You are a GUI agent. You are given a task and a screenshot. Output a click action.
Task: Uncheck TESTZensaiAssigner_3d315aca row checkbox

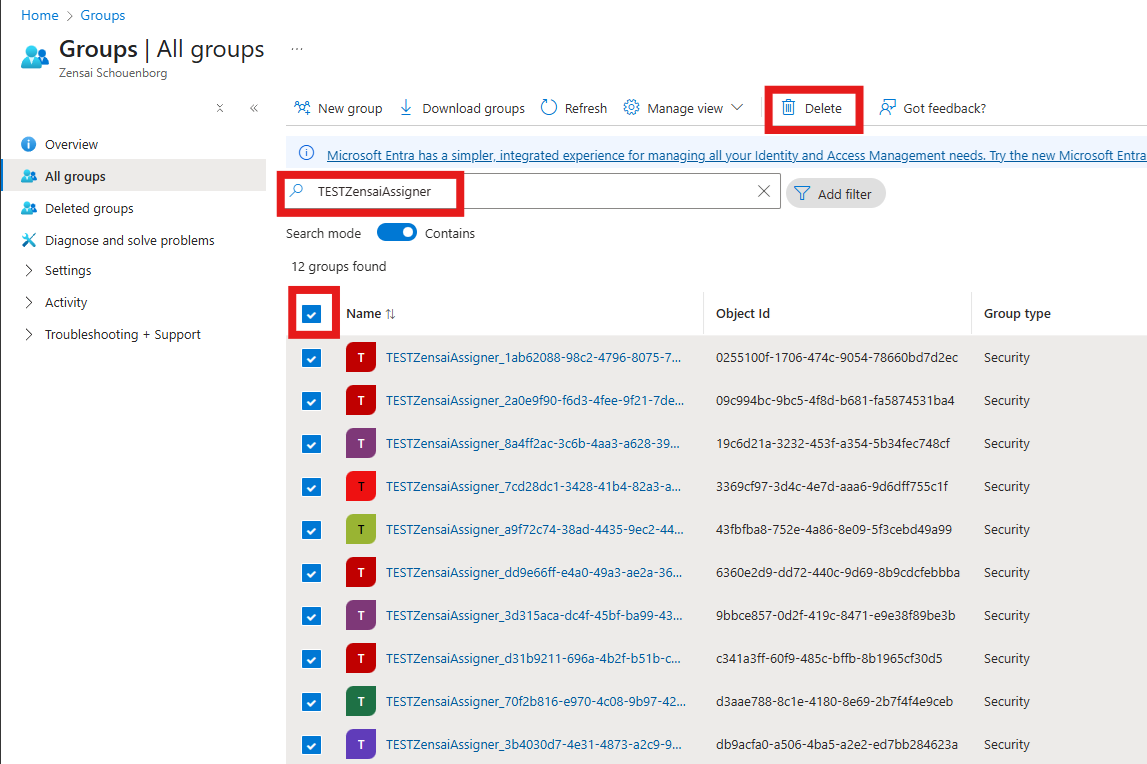click(x=312, y=617)
